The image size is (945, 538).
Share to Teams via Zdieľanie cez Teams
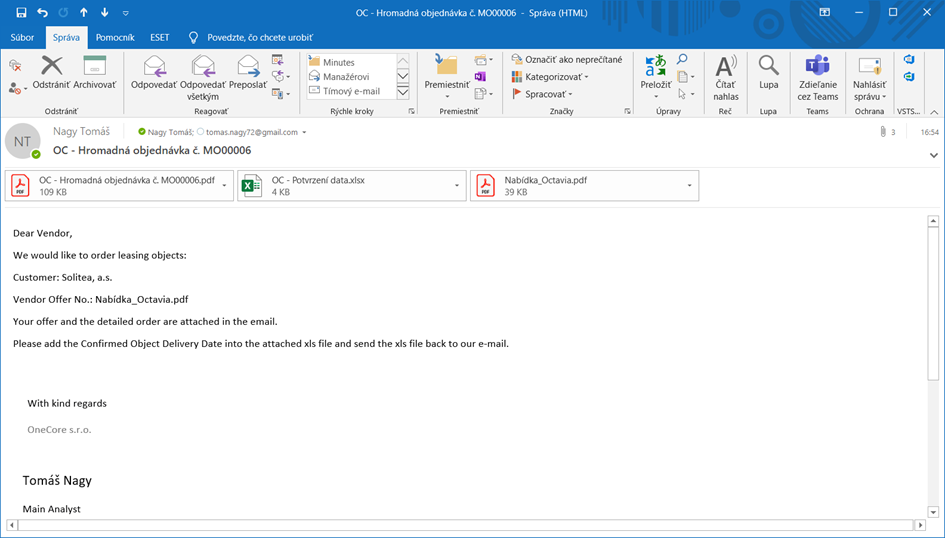pos(818,75)
